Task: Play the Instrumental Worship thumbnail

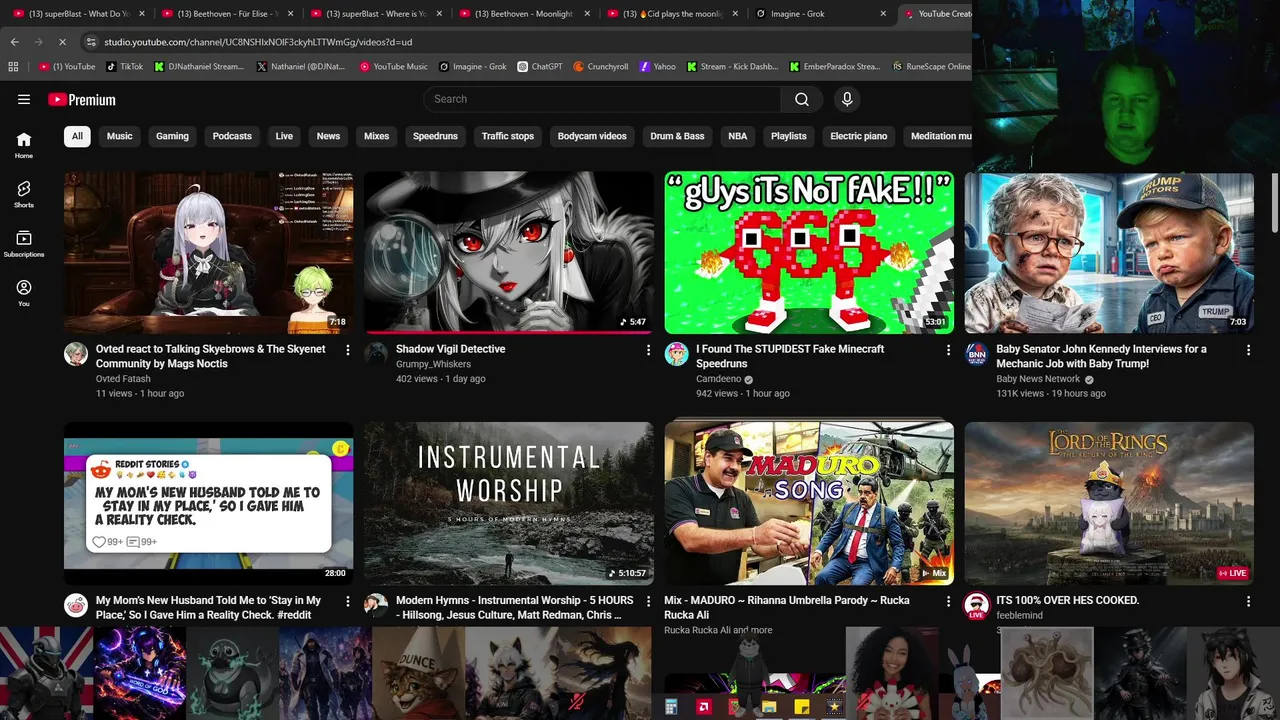Action: coord(509,503)
